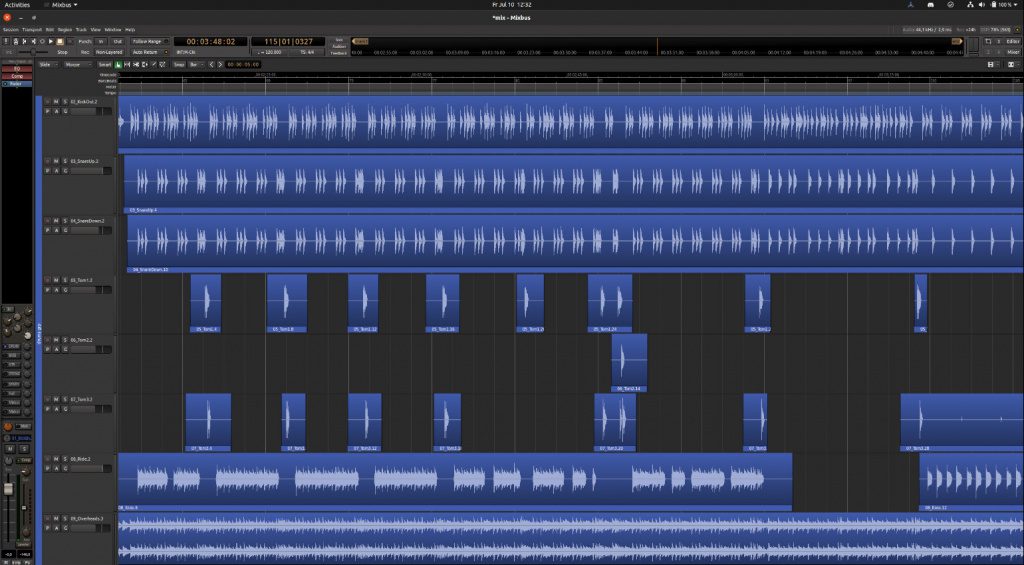Click the bars-beats clock 115|01|0327
This screenshot has width=1024, height=565.
288,41
